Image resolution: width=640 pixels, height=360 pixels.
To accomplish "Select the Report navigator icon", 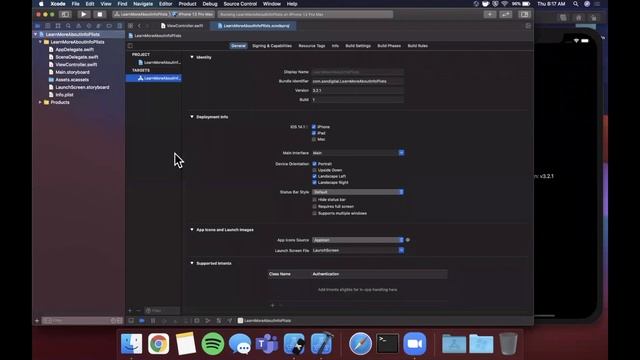I will pyautogui.click(x=119, y=26).
